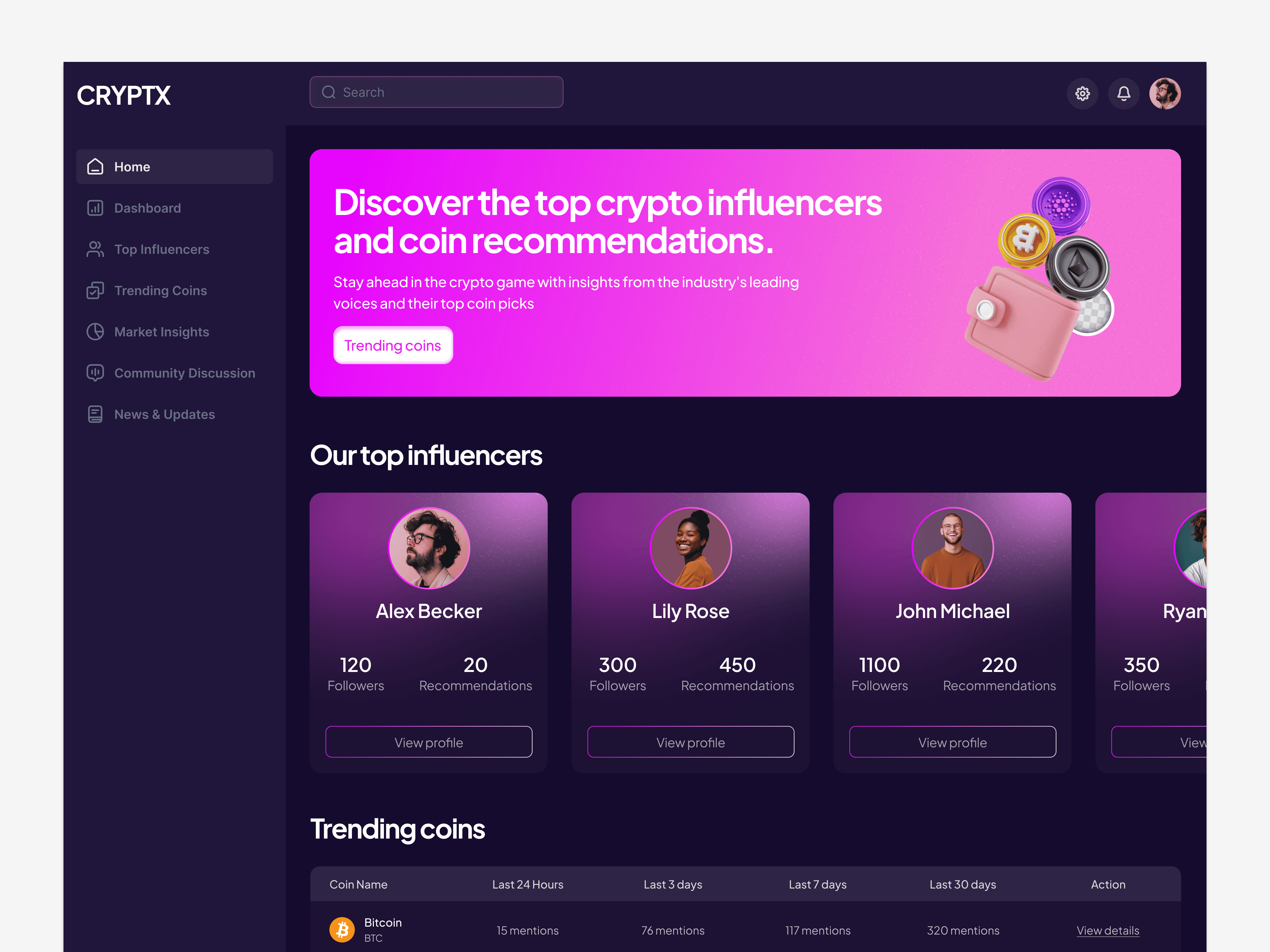The width and height of the screenshot is (1270, 952).
Task: View Alex Becker's profile
Action: (x=429, y=742)
